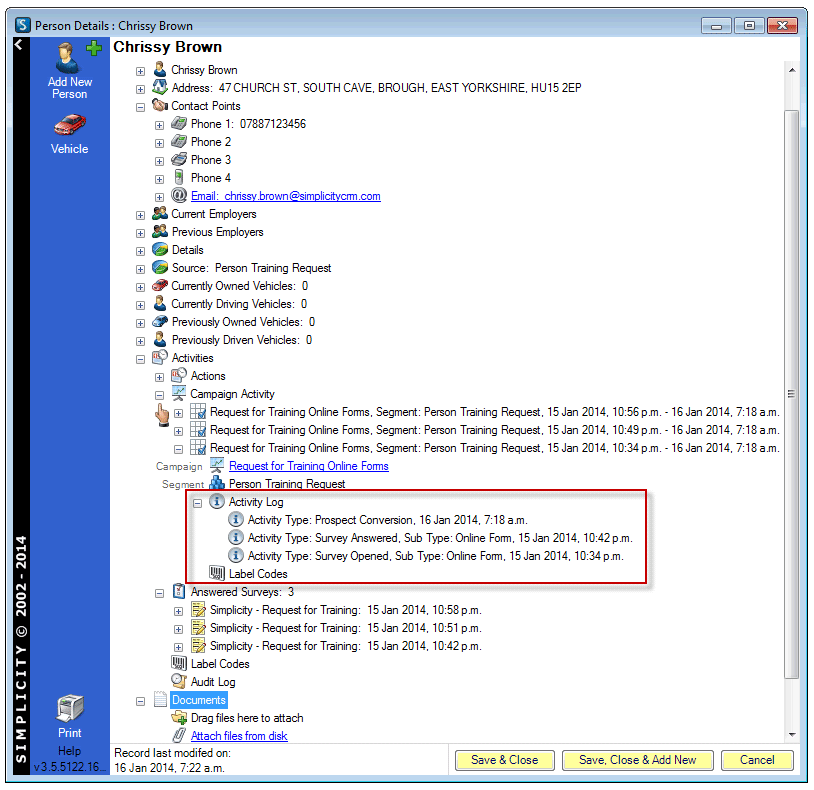814x790 pixels.
Task: Collapse the Contact Points node
Action: [x=140, y=107]
